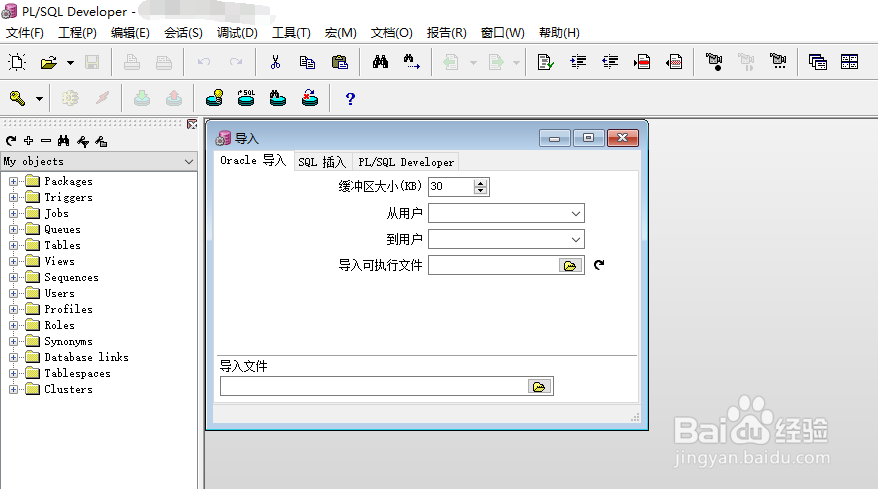Viewport: 878px width, 489px height.
Task: Click the Window list icon
Action: (818, 62)
